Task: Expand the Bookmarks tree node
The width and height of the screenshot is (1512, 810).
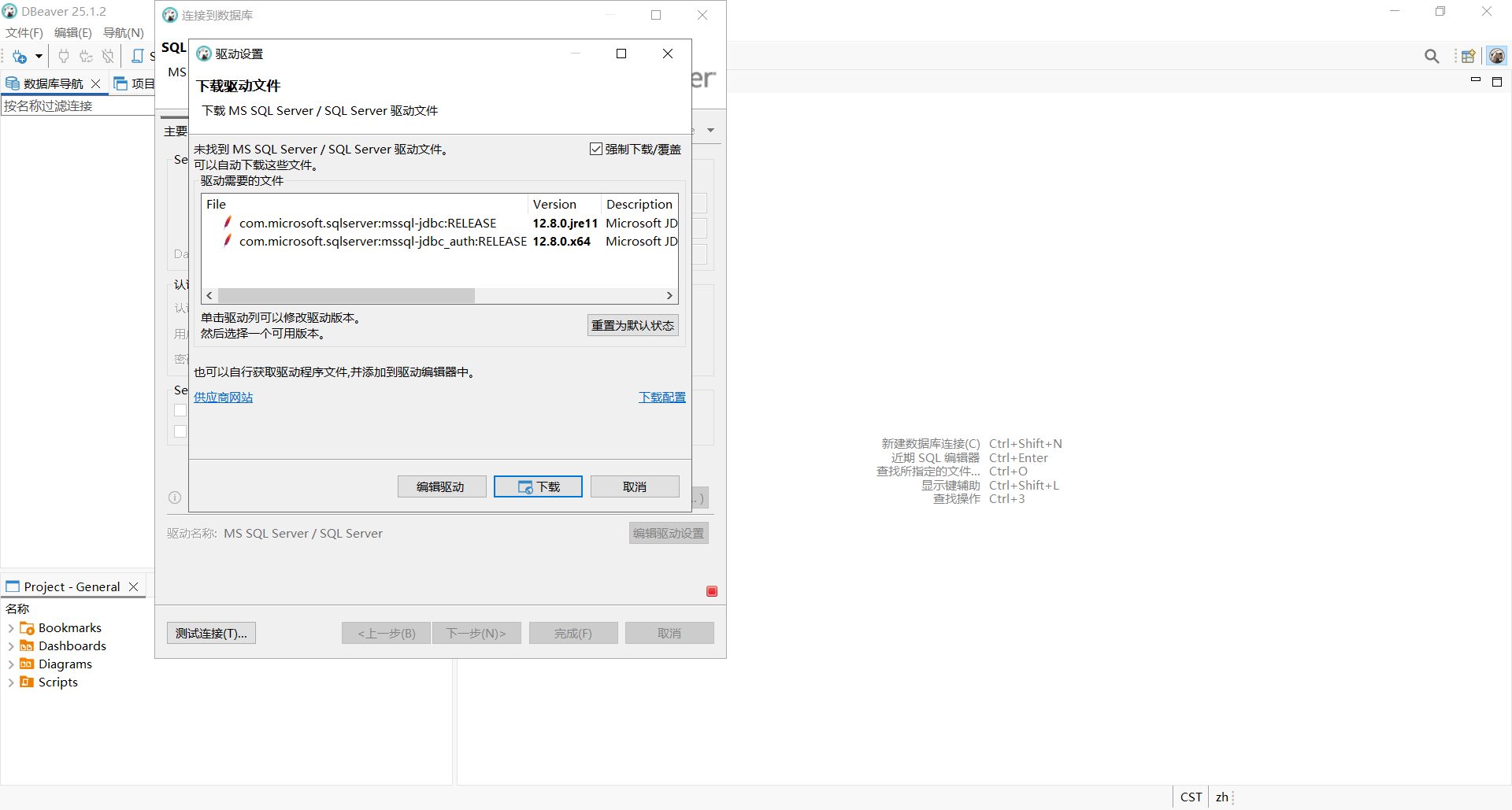Action: tap(11, 629)
